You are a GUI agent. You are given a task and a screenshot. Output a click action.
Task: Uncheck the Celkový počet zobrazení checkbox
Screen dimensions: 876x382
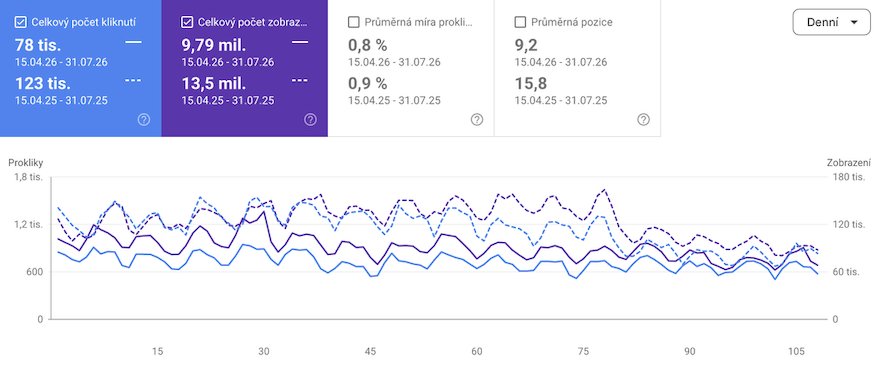tap(187, 22)
